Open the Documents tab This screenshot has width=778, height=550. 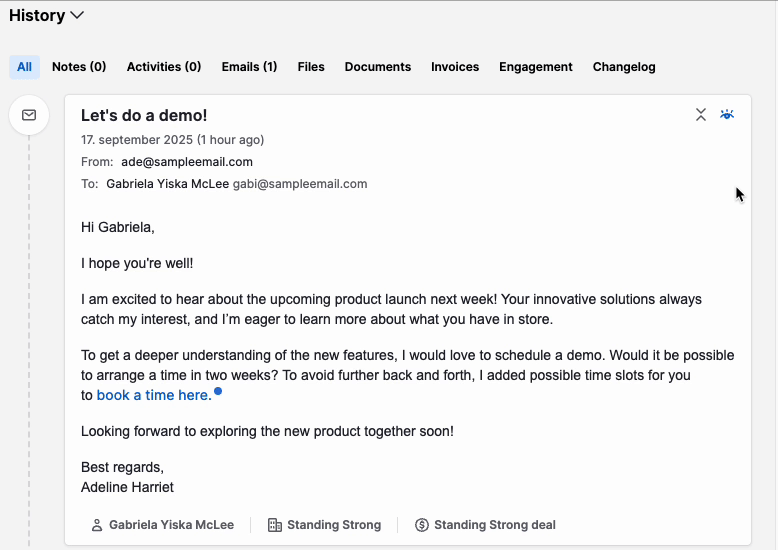(378, 67)
